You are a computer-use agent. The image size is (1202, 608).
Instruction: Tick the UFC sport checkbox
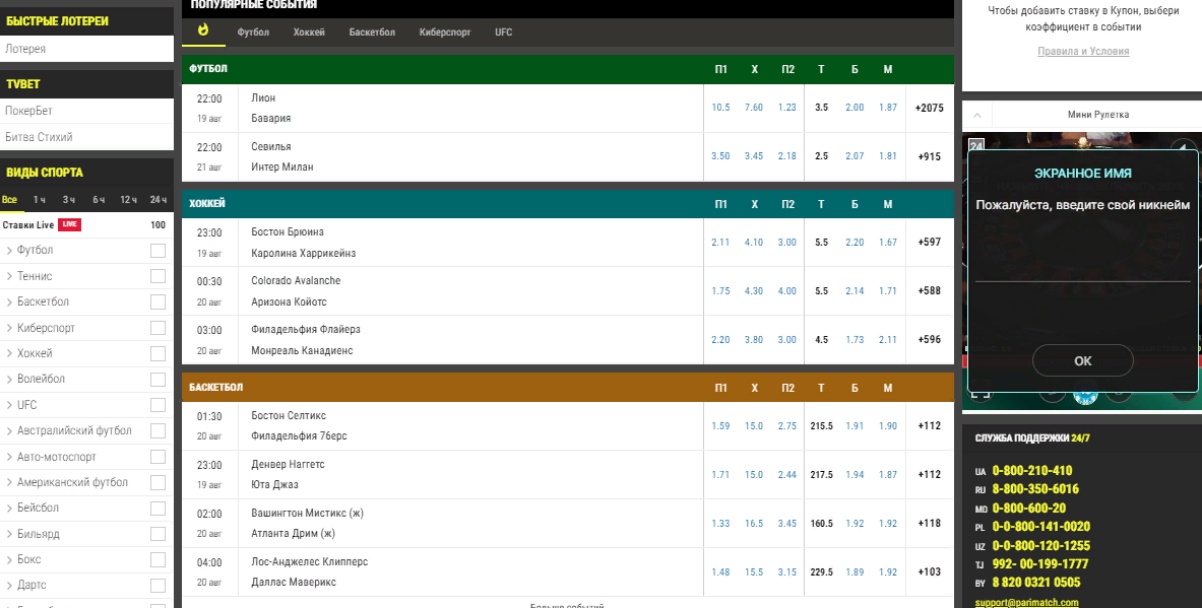[x=158, y=405]
